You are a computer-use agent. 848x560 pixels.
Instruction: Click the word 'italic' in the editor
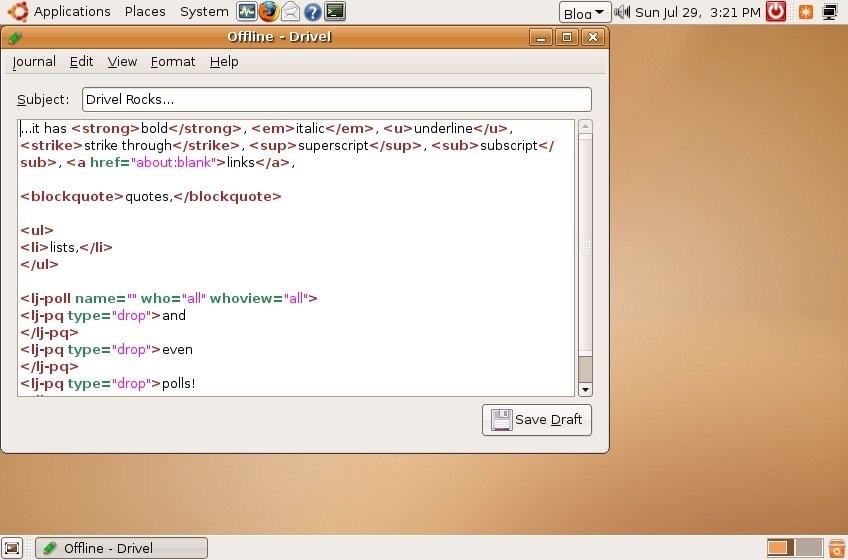point(310,128)
